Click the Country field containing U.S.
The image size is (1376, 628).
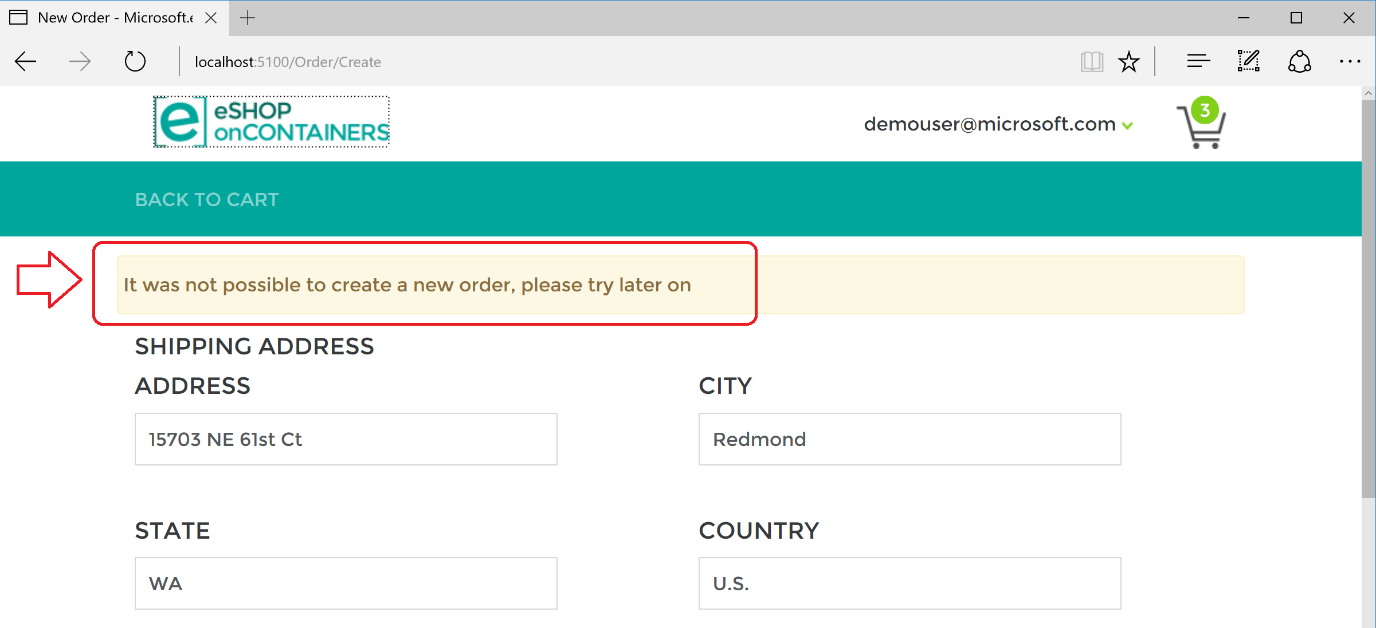pyautogui.click(x=909, y=584)
